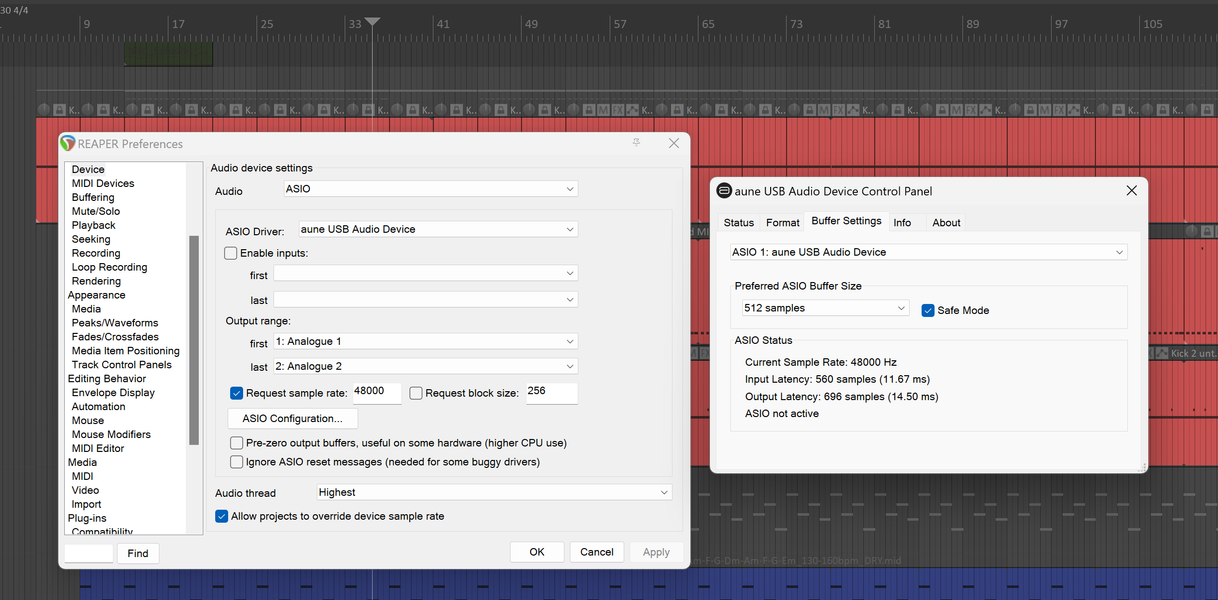Screen dimensions: 1218x600
Task: Select Rendering in preferences tree
Action: point(96,282)
